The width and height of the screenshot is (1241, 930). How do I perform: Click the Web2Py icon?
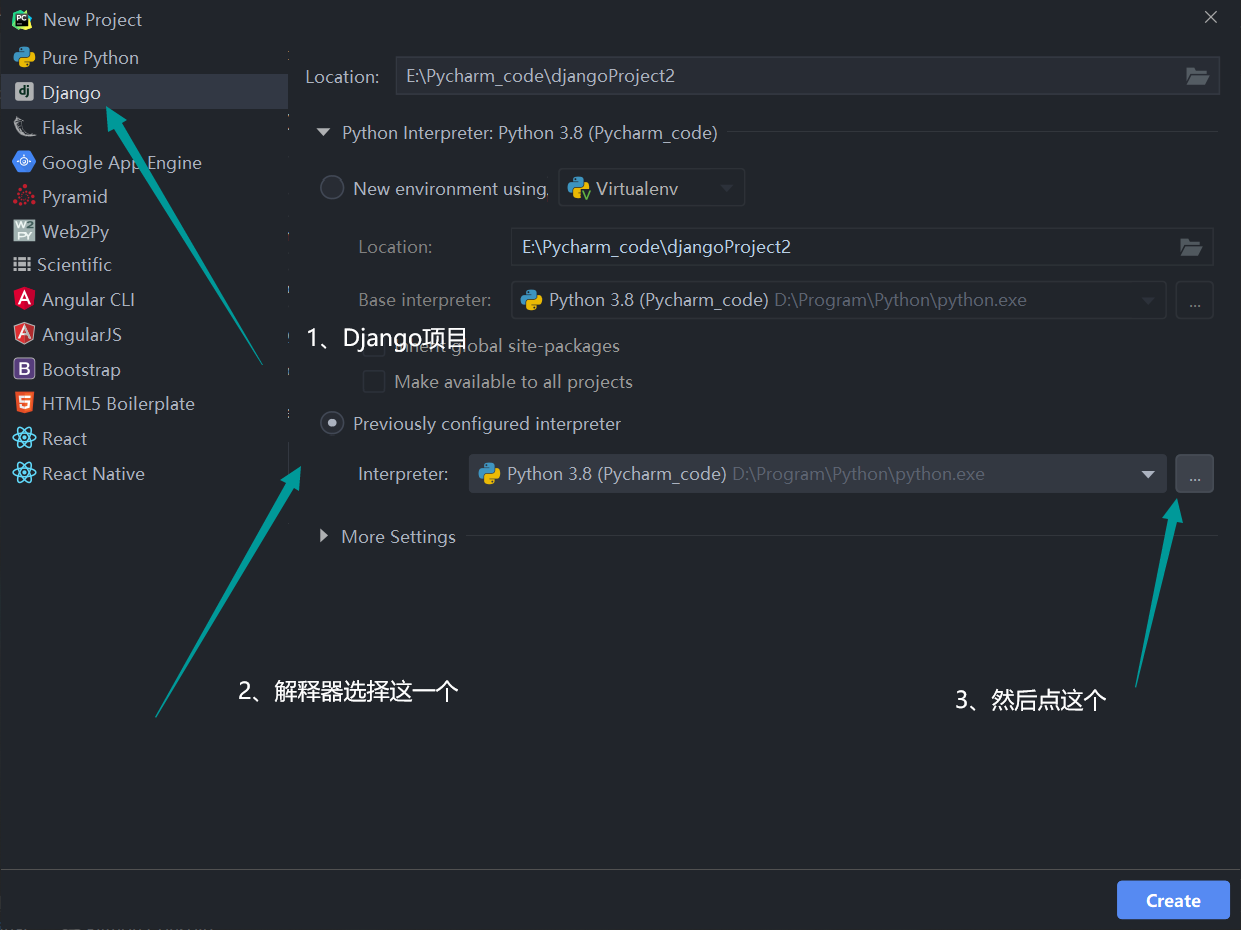pos(24,231)
